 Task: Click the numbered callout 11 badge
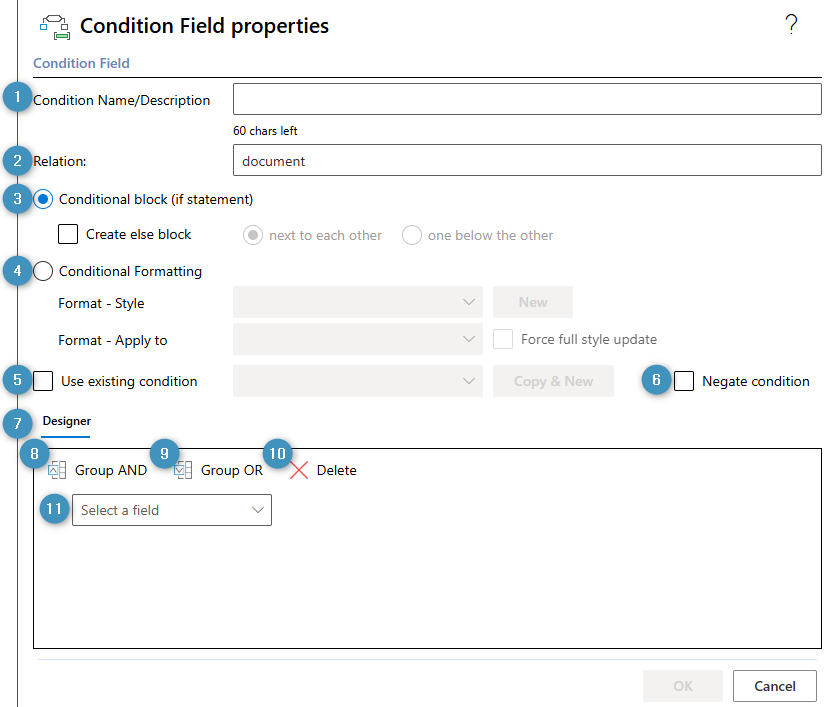click(x=55, y=509)
